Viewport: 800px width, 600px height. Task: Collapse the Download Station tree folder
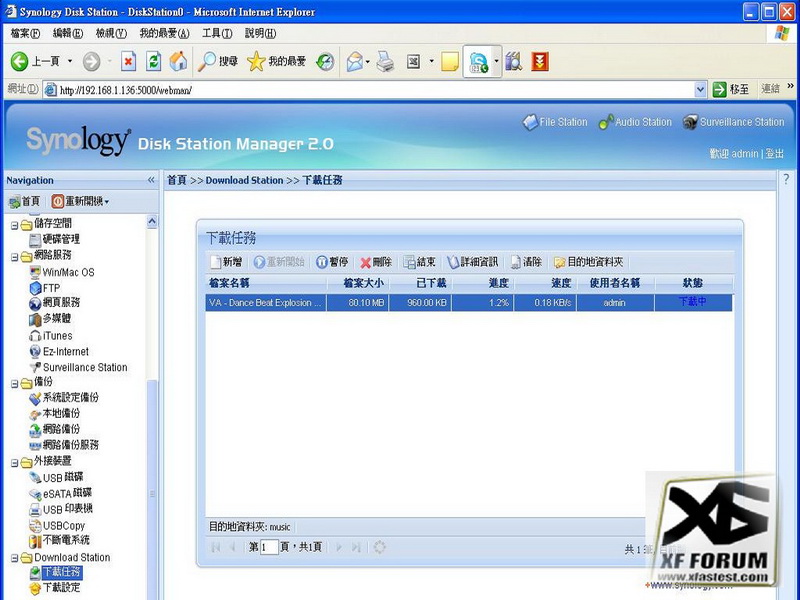click(15, 558)
